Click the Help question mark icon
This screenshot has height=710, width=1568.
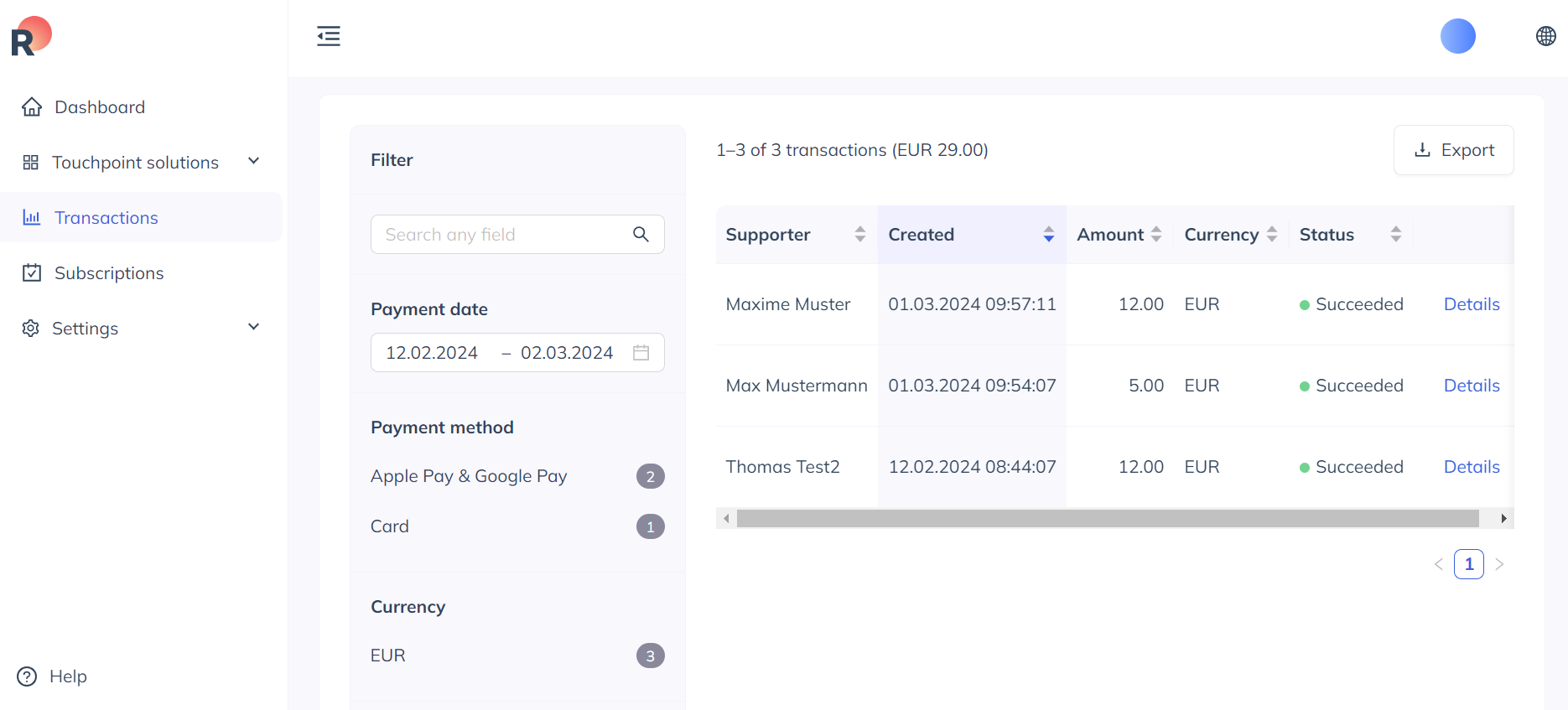tap(27, 676)
